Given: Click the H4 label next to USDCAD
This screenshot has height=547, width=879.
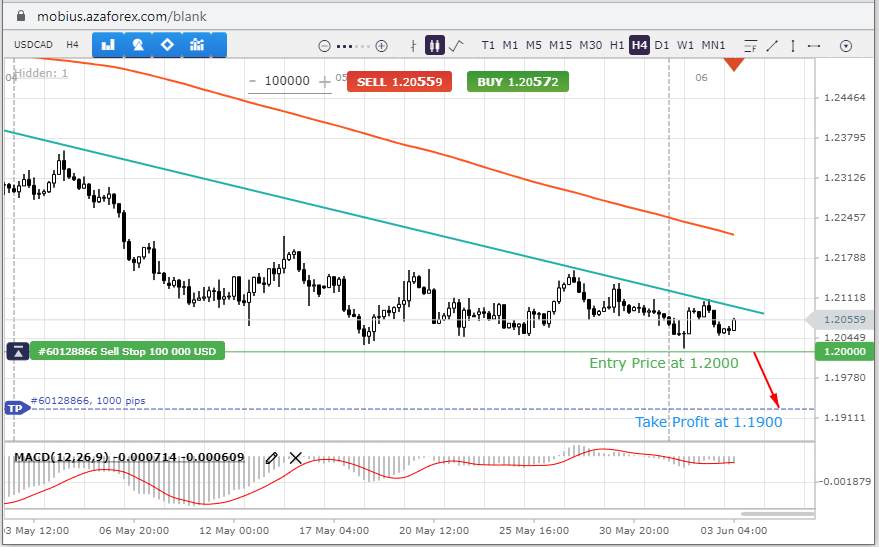Looking at the screenshot, I should [72, 45].
